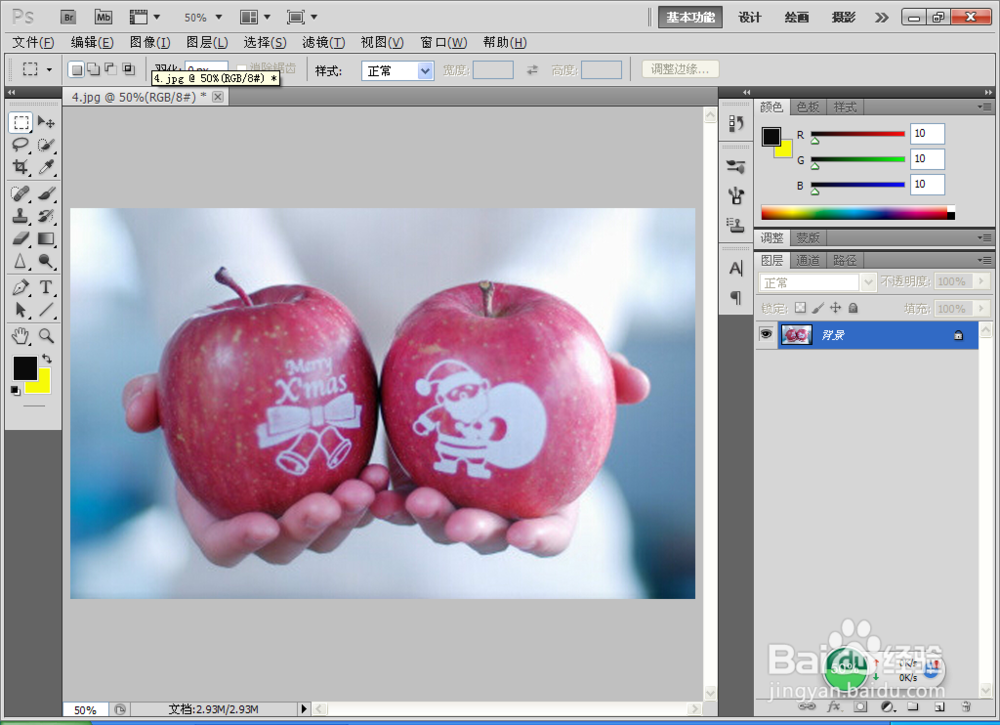The height and width of the screenshot is (725, 1000).
Task: Select the Move tool
Action: (x=46, y=122)
